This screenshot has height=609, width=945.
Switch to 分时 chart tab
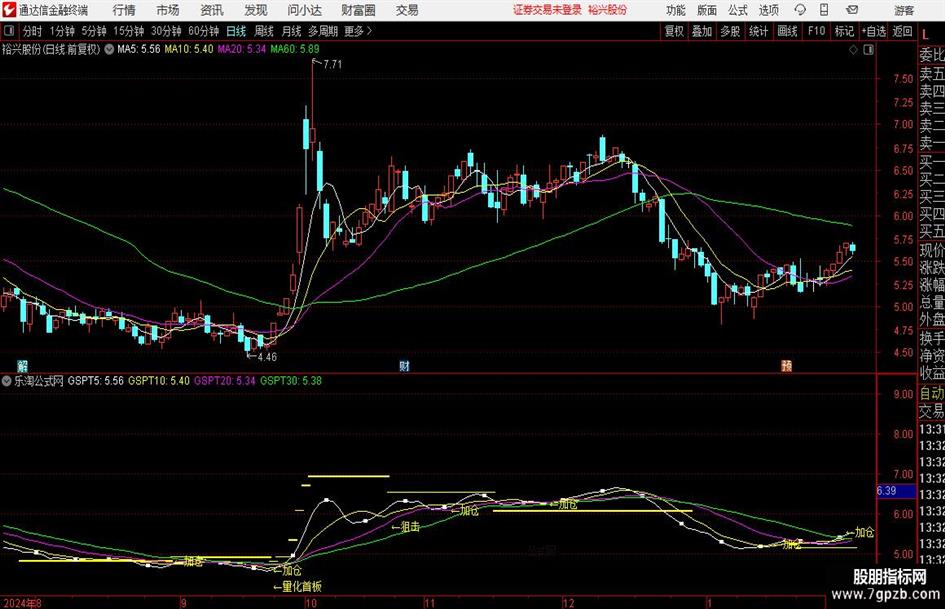[33, 31]
